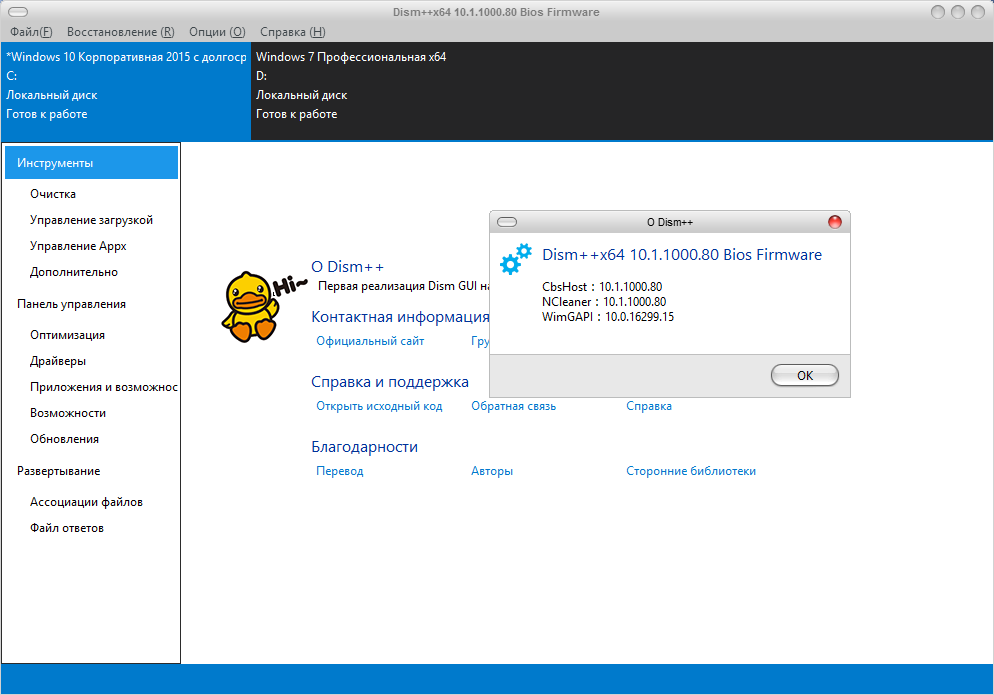Click the NCleaner : 10.1.1000.80 line
Viewport: 994px width, 695px height.
(x=604, y=302)
